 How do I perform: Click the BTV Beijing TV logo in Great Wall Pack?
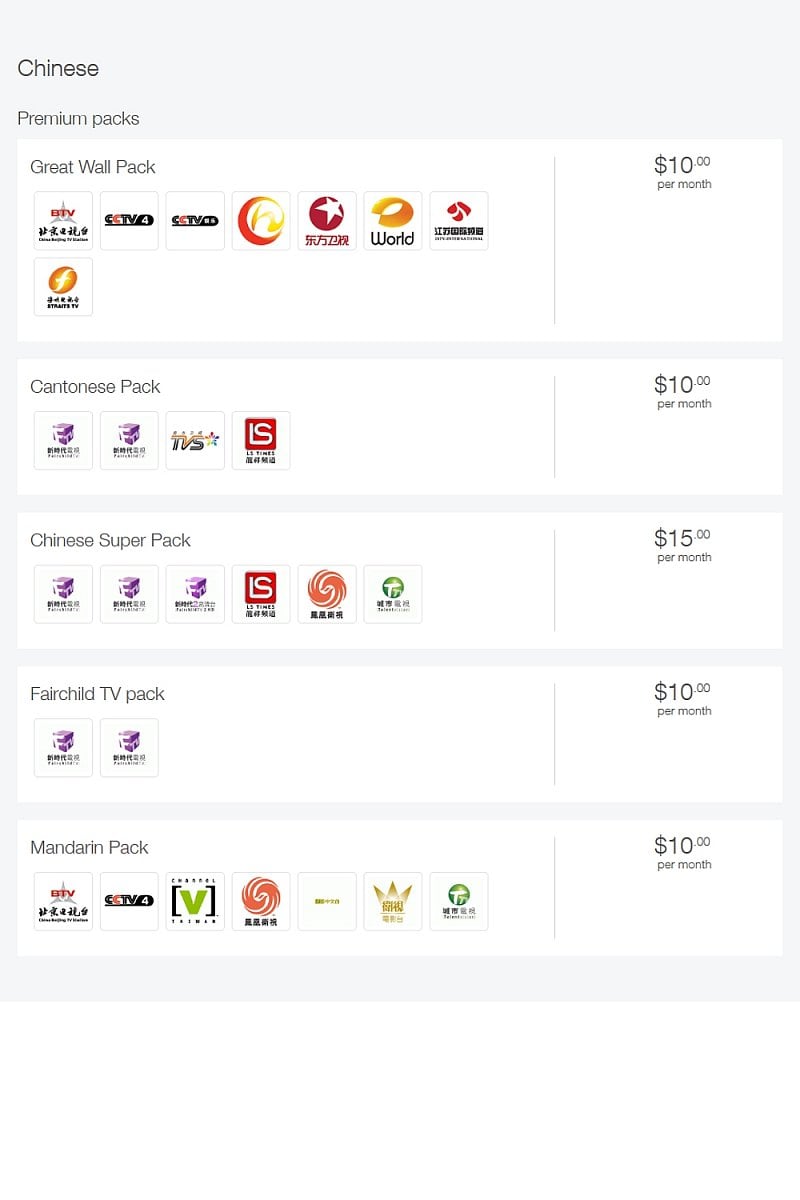[x=63, y=221]
